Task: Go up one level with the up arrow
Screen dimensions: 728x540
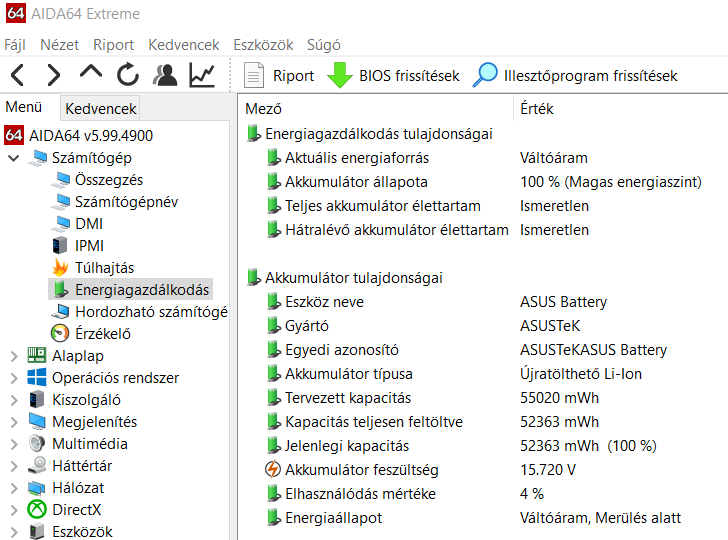Action: [x=91, y=72]
